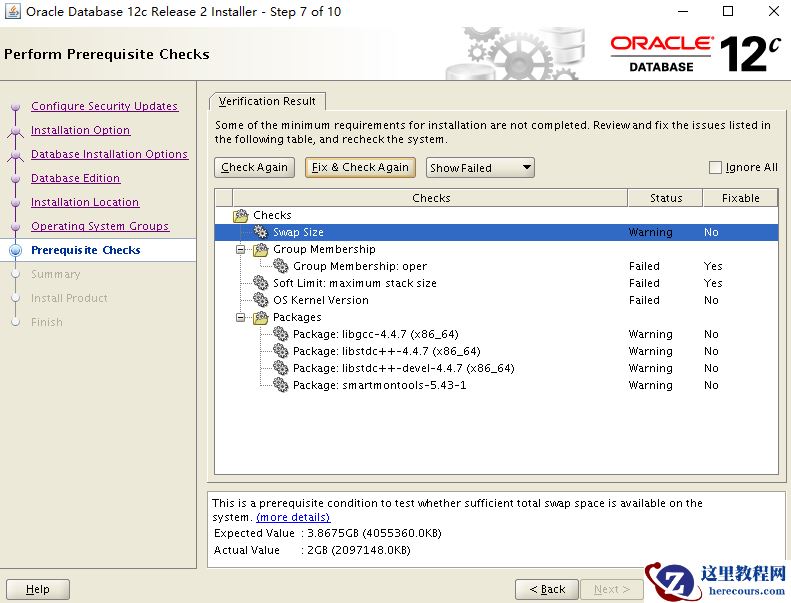
Task: Open the more details link
Action: 293,517
